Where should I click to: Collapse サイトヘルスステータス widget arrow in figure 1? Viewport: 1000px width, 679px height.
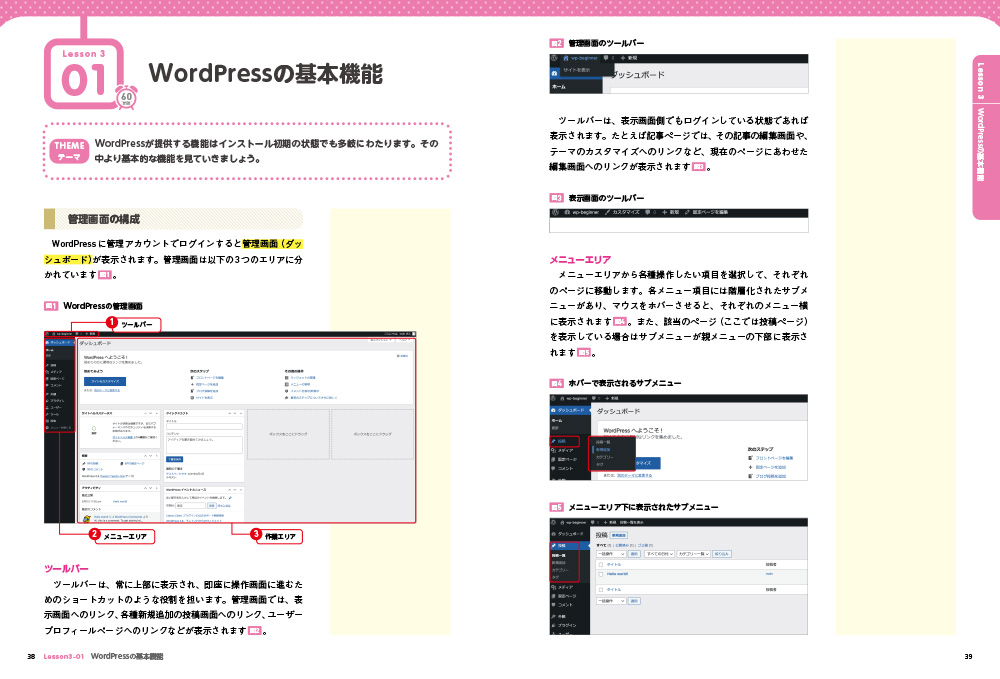(158, 413)
